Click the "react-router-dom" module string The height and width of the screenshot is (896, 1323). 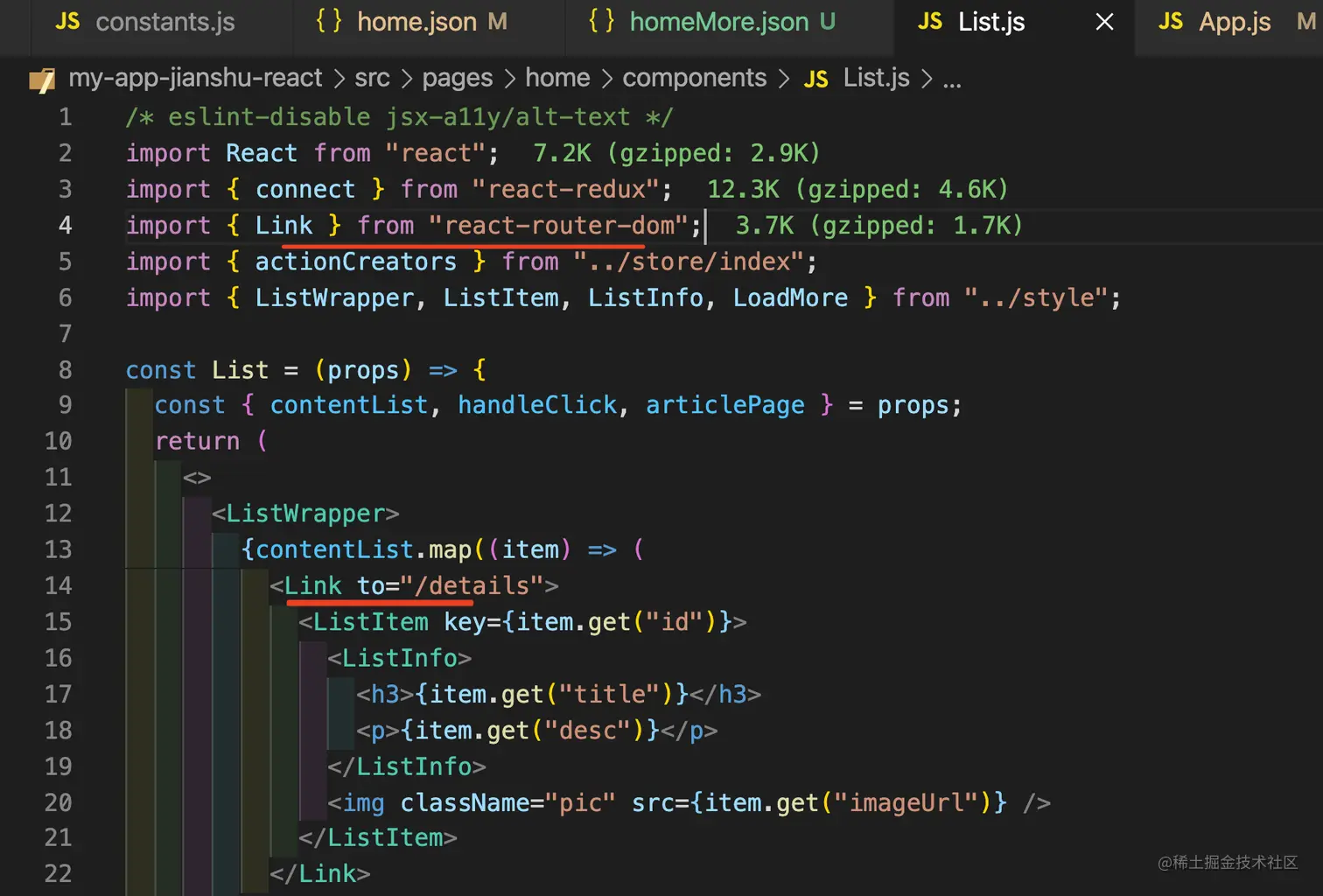(x=559, y=226)
